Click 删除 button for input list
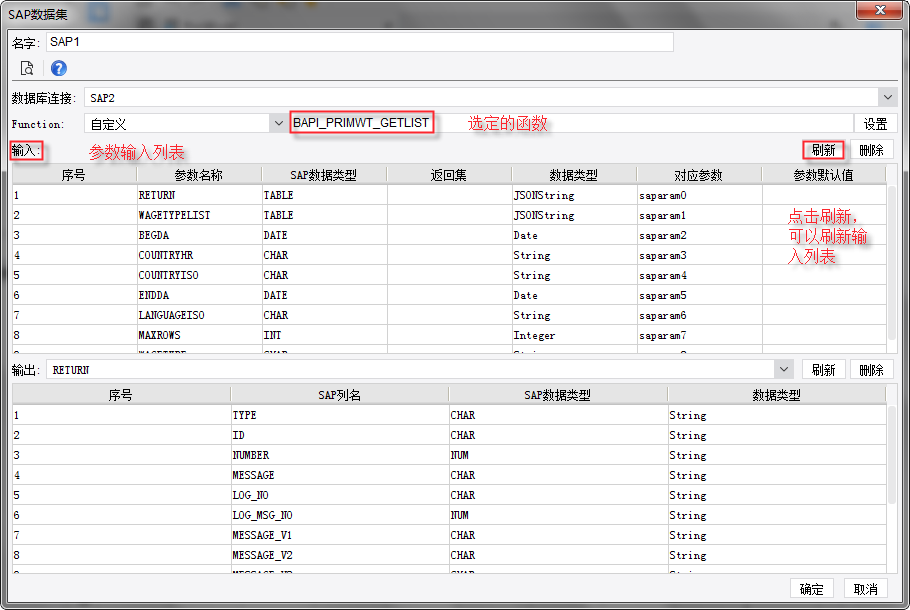 pyautogui.click(x=871, y=150)
